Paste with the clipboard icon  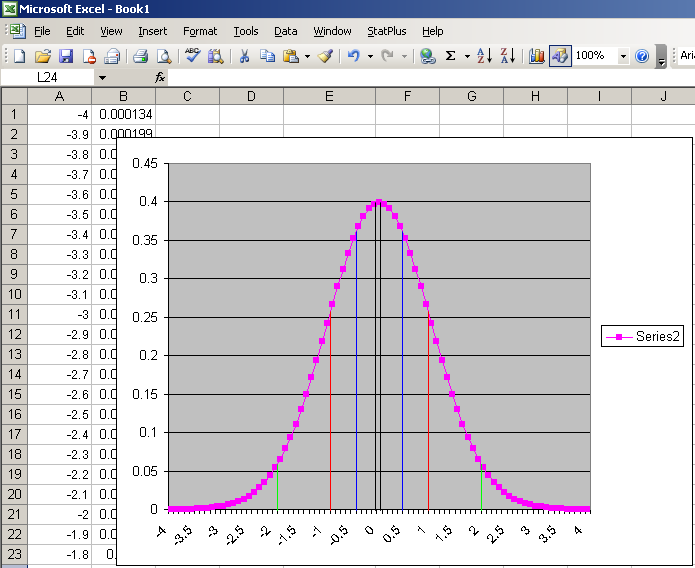pyautogui.click(x=291, y=56)
